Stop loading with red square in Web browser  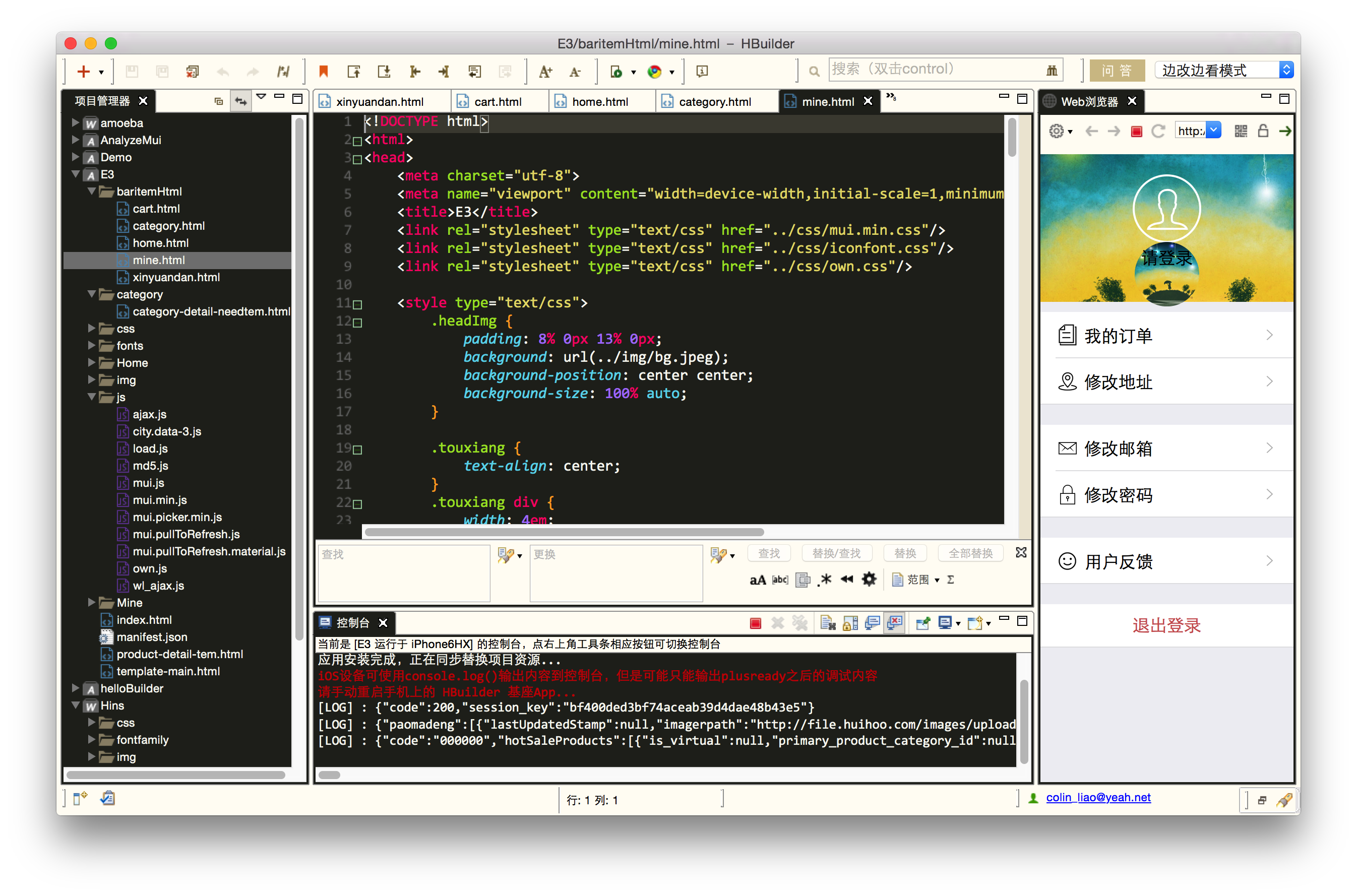pos(1136,132)
